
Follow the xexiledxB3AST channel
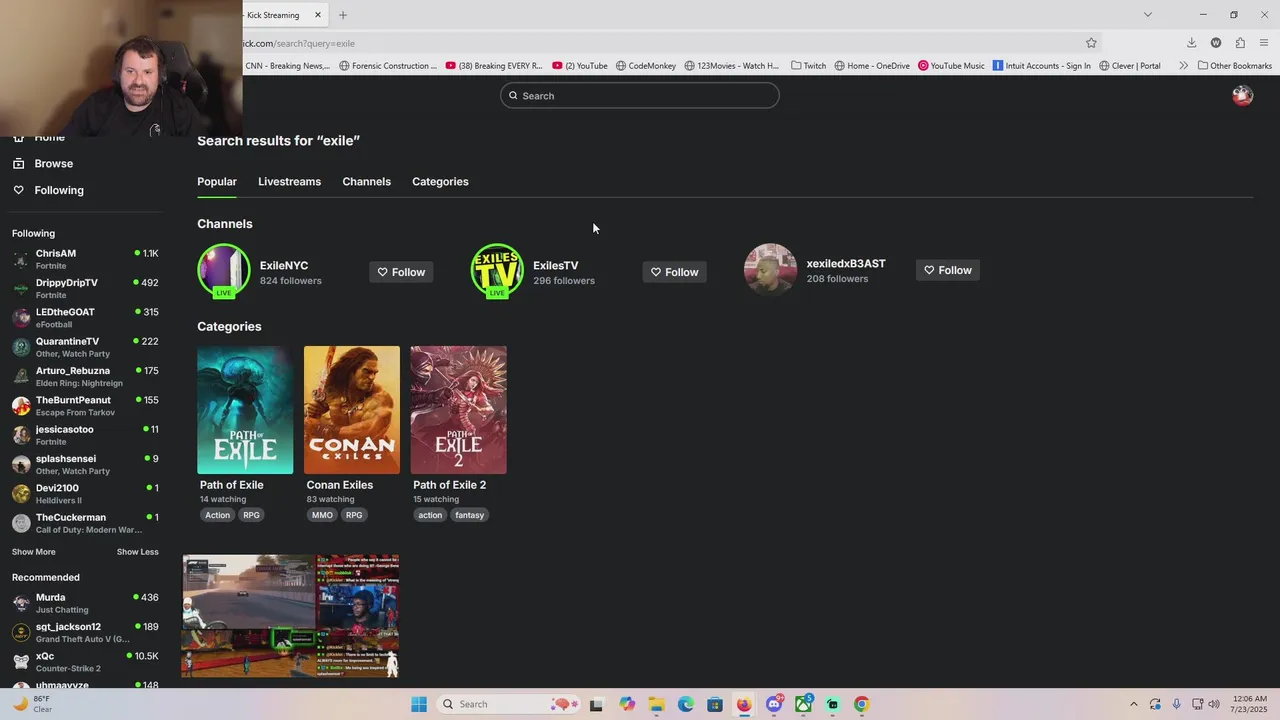(947, 270)
